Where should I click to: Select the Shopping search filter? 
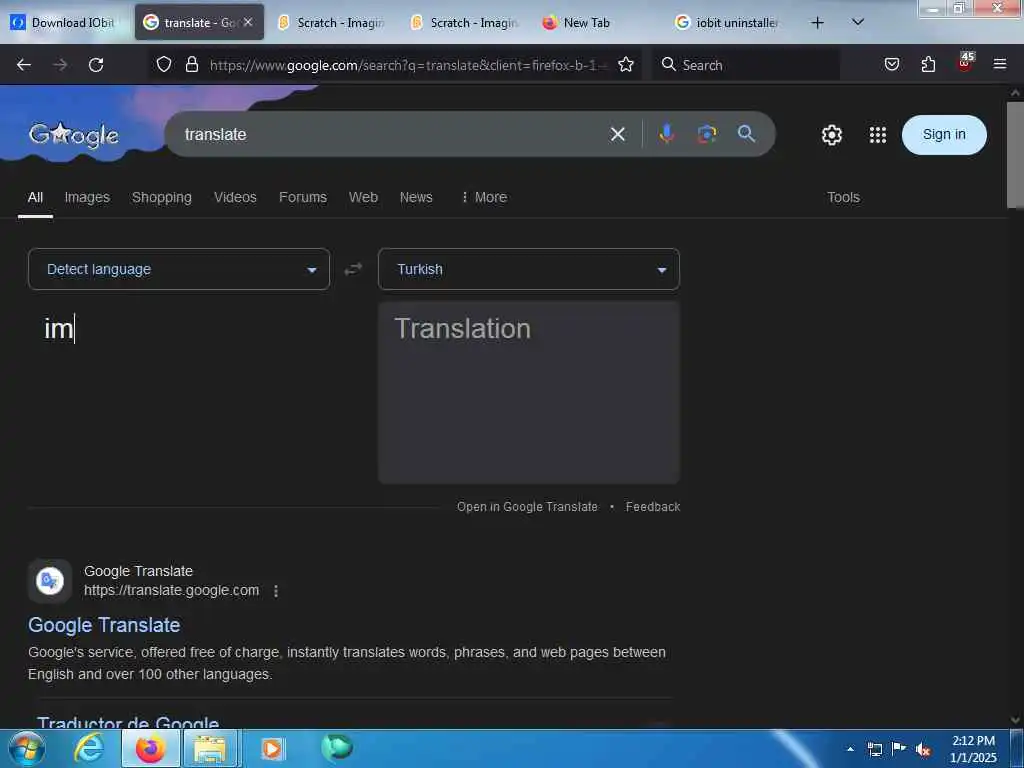(x=162, y=197)
